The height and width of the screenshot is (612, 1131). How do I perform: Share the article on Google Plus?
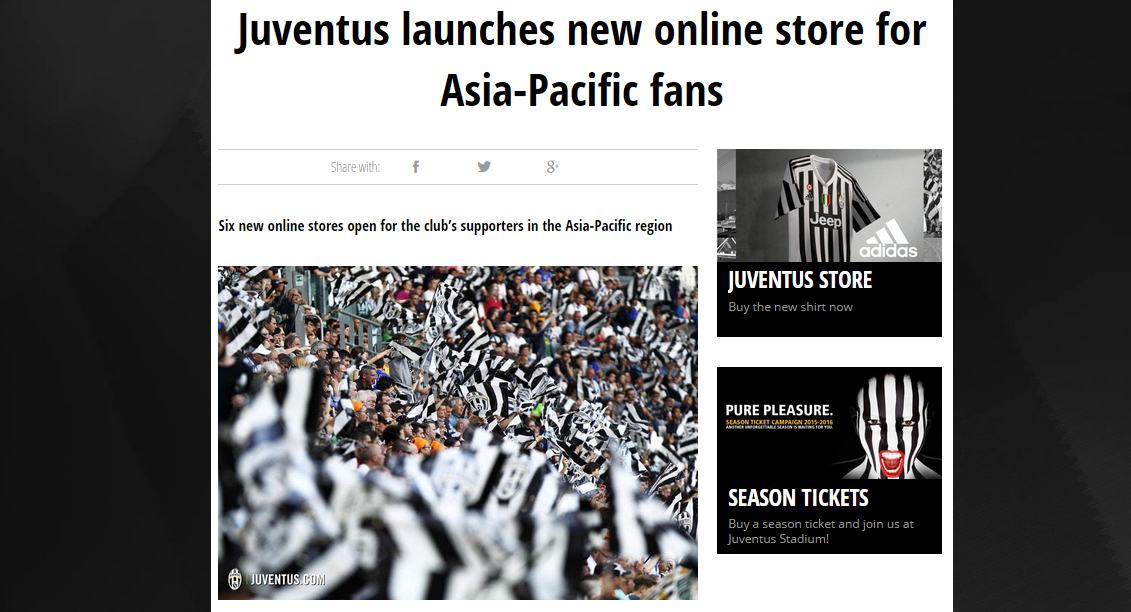tap(553, 167)
